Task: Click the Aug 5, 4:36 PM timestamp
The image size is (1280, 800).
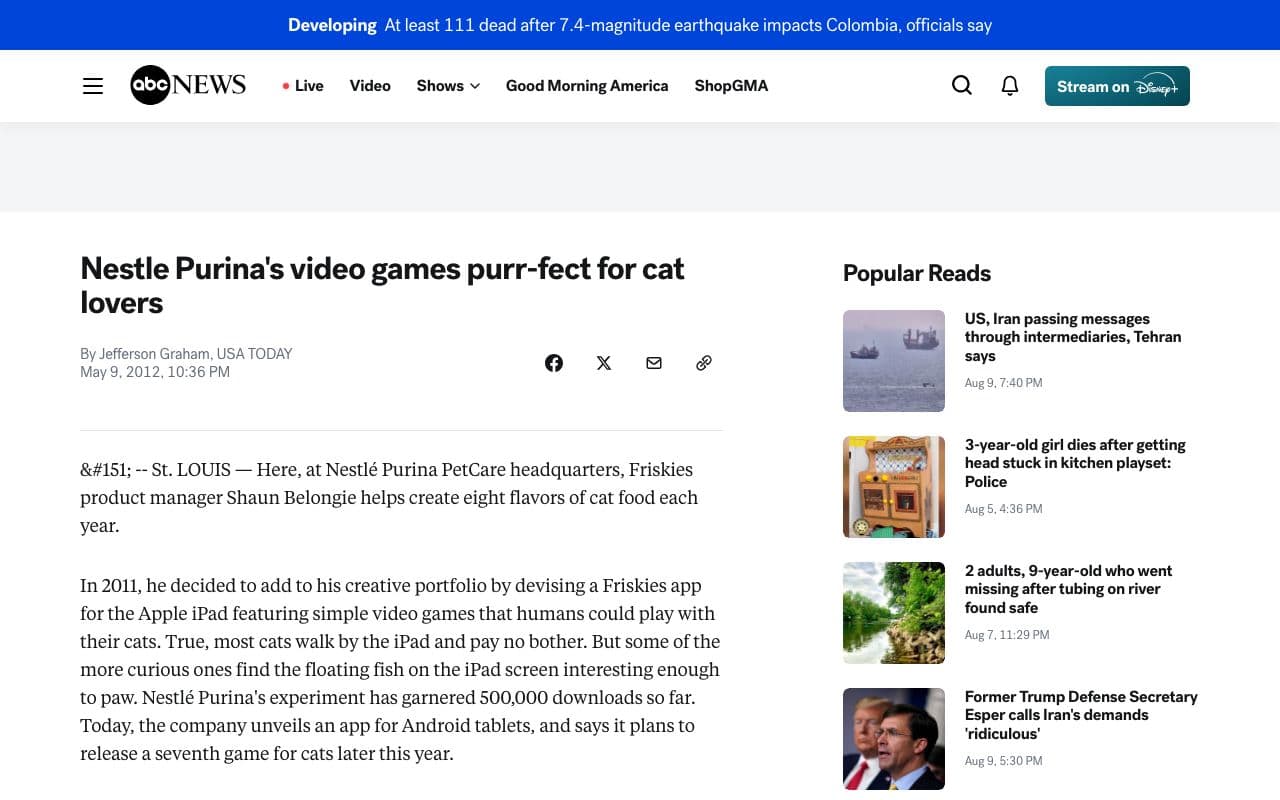Action: pos(1003,509)
